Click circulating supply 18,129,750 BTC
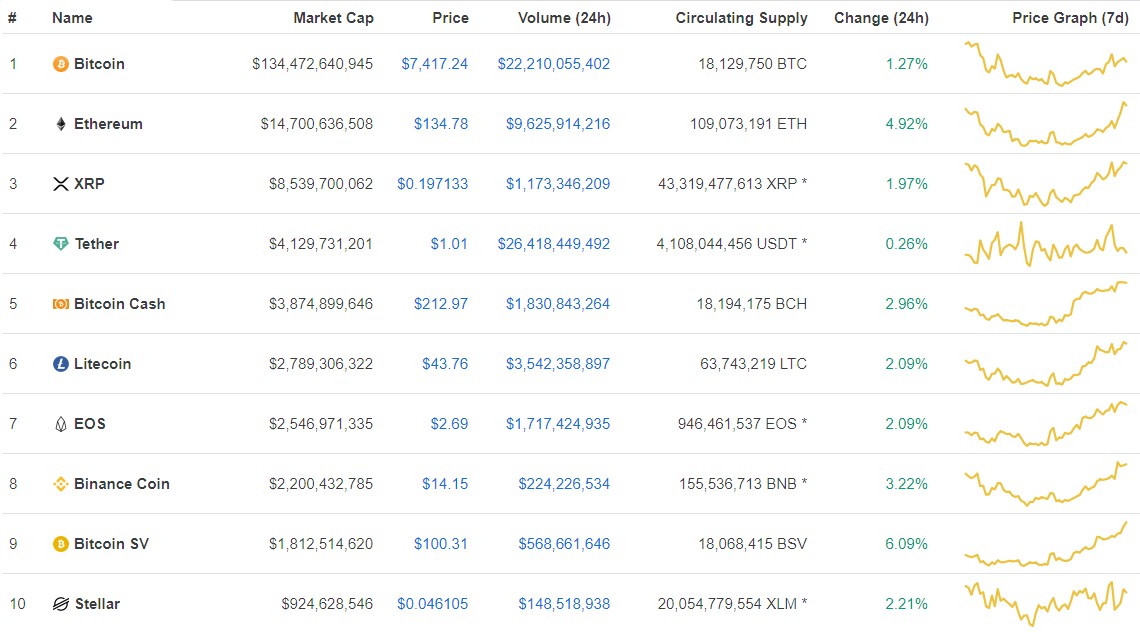This screenshot has width=1140, height=633. click(752, 64)
